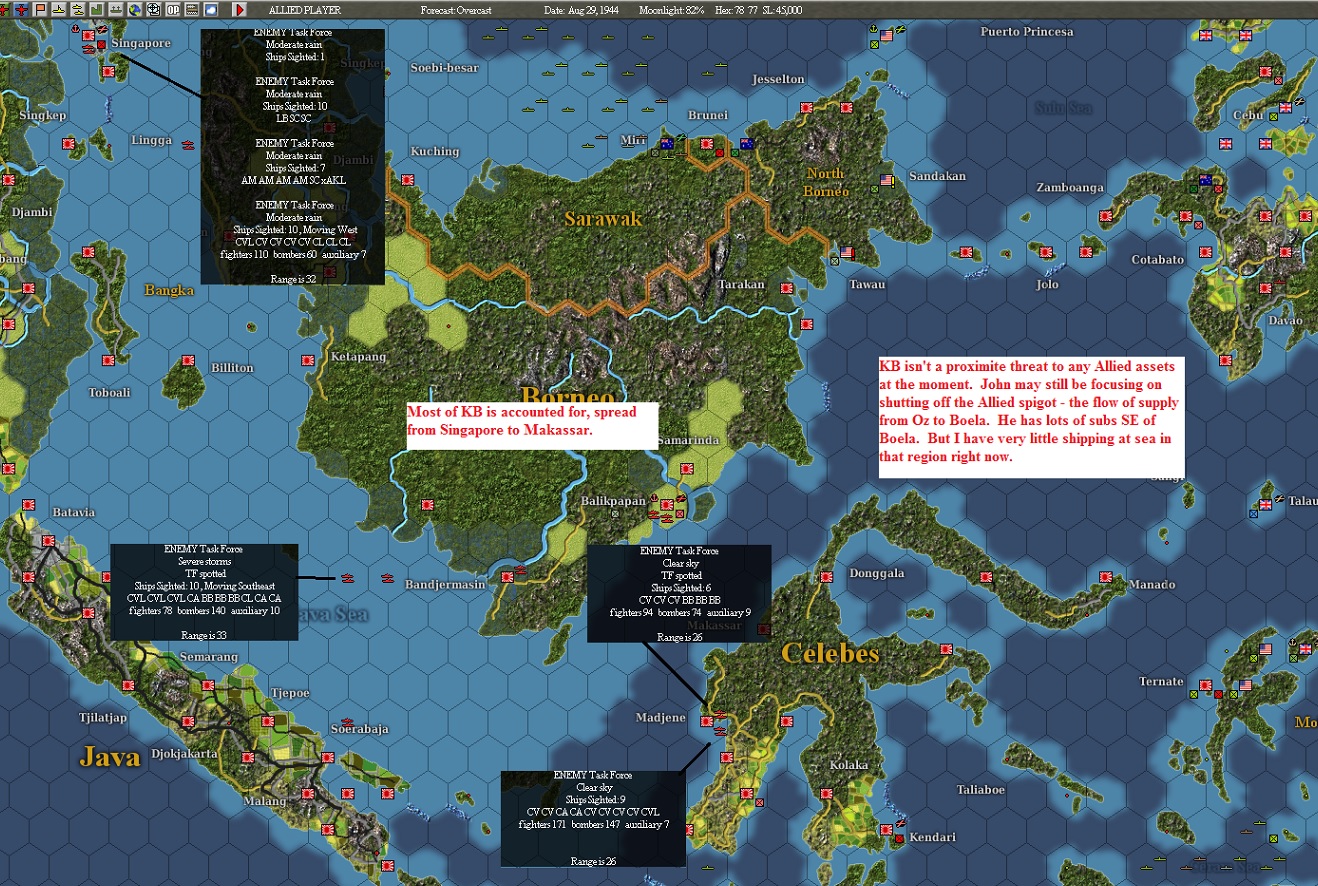Click the 'Range is 32' text in the Singapore popup
1318x886 pixels.
pyautogui.click(x=293, y=279)
